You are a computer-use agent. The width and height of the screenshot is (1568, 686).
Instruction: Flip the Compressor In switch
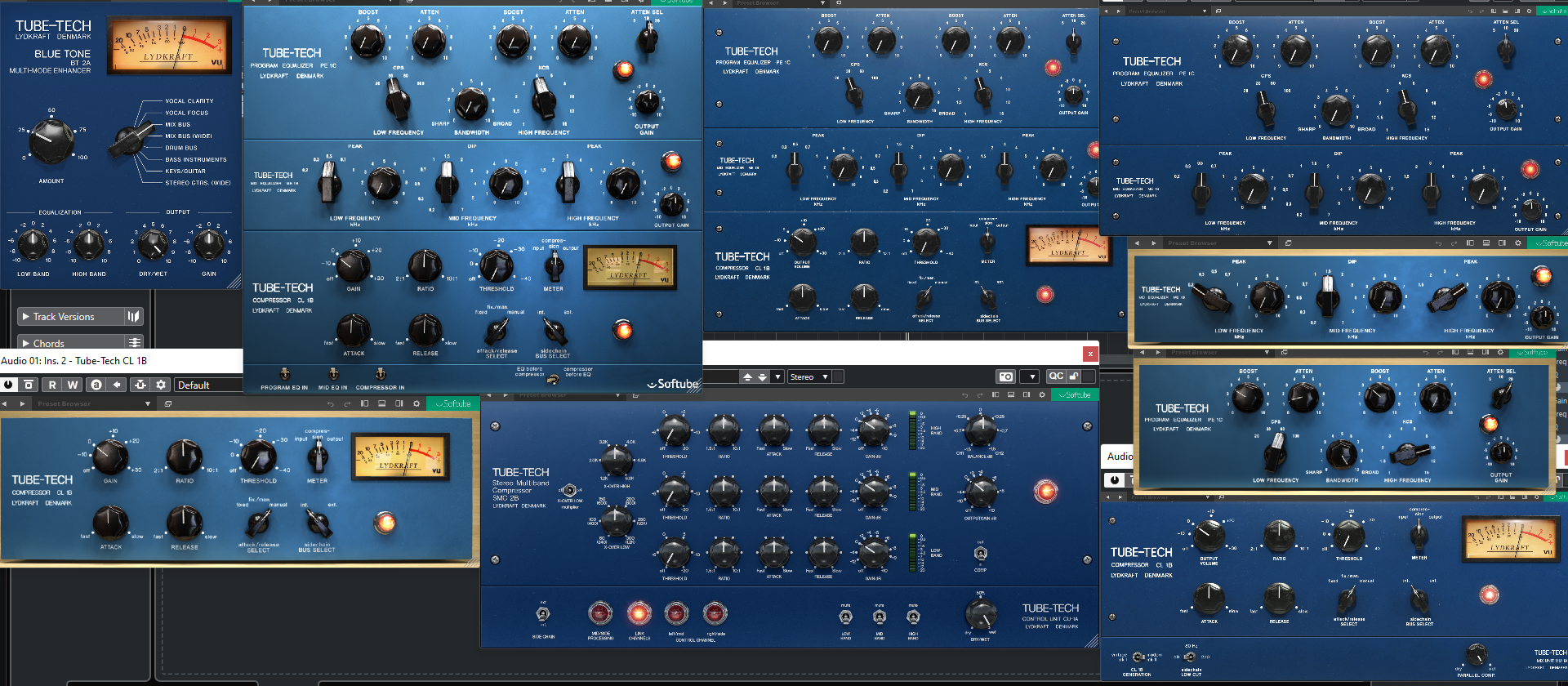(380, 375)
